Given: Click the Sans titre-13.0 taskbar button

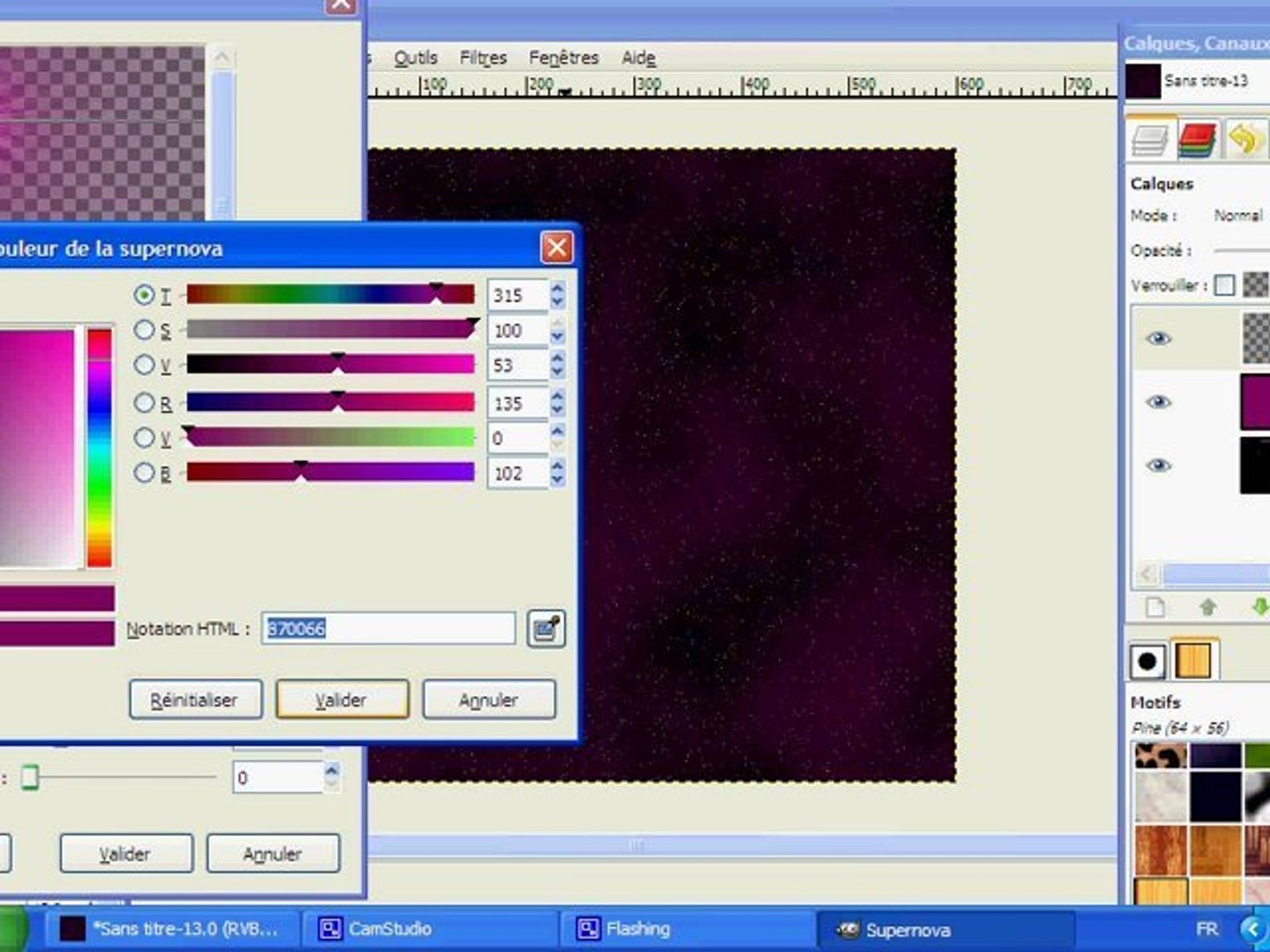Looking at the screenshot, I should 174,929.
